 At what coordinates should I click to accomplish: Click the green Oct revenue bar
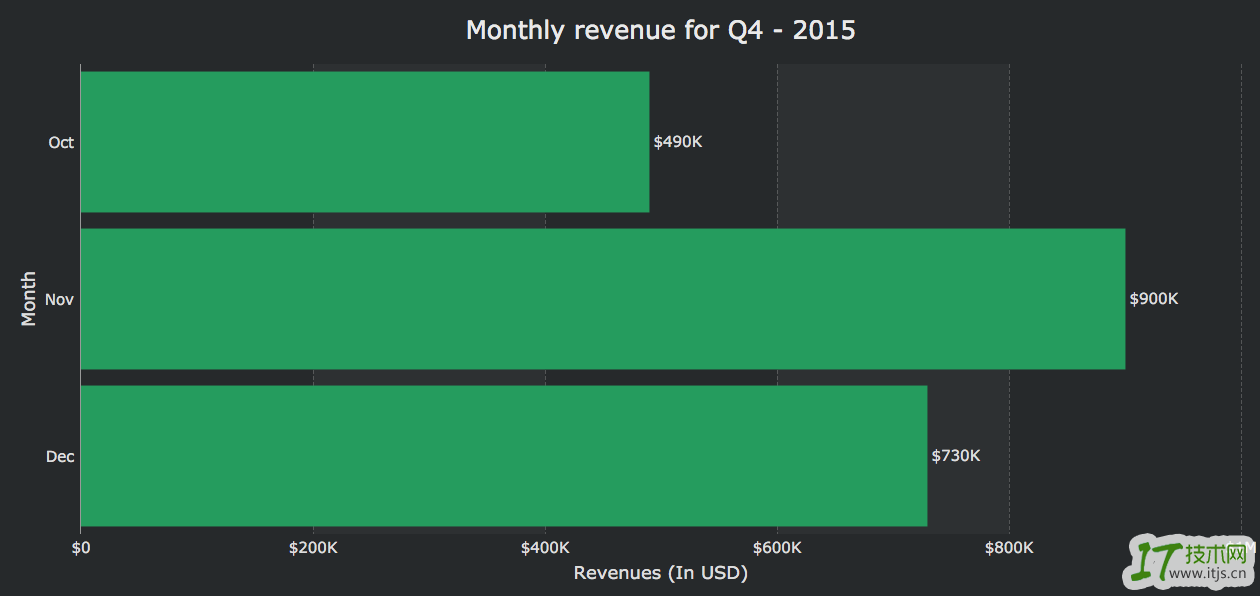[x=364, y=142]
